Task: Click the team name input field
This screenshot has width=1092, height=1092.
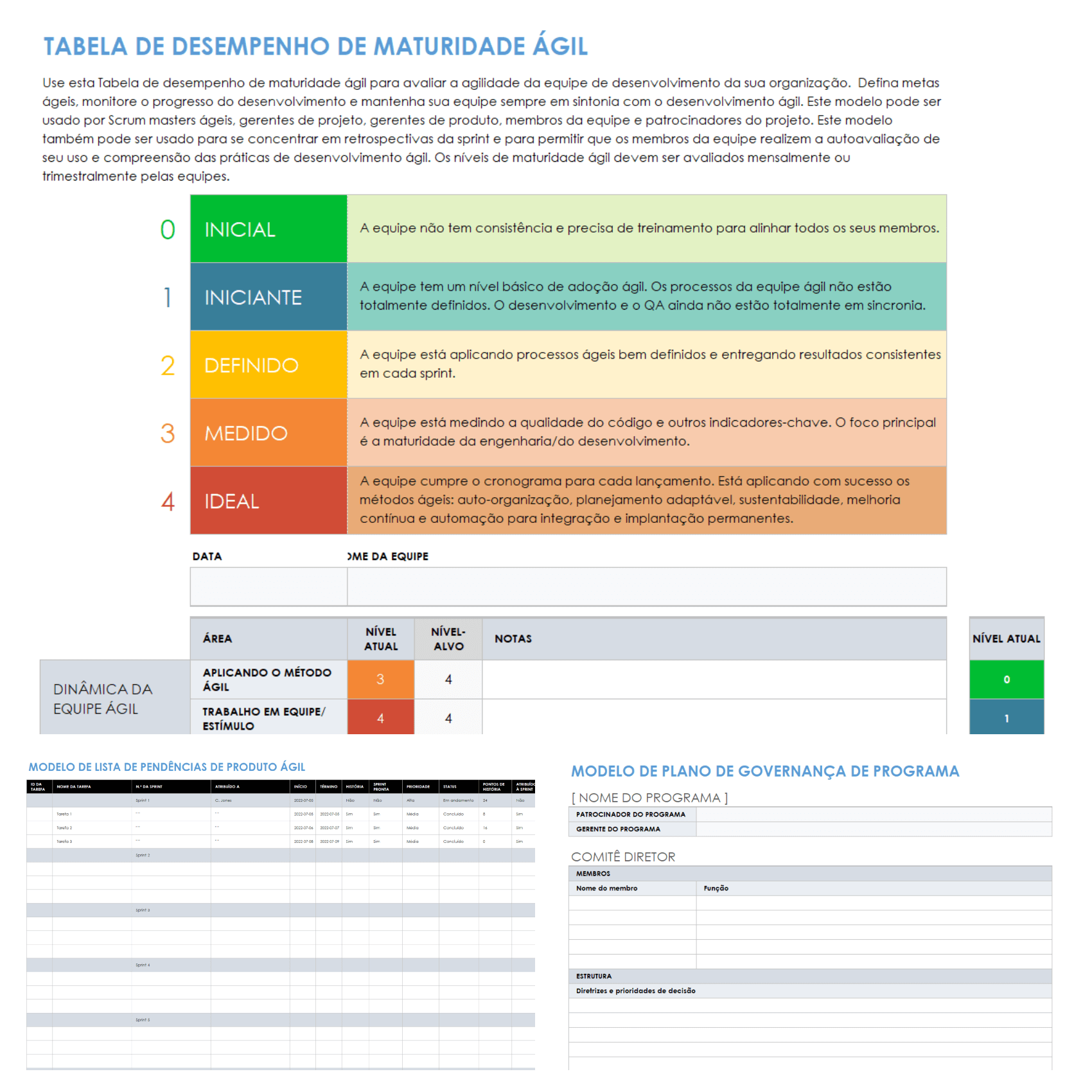Action: click(x=647, y=586)
